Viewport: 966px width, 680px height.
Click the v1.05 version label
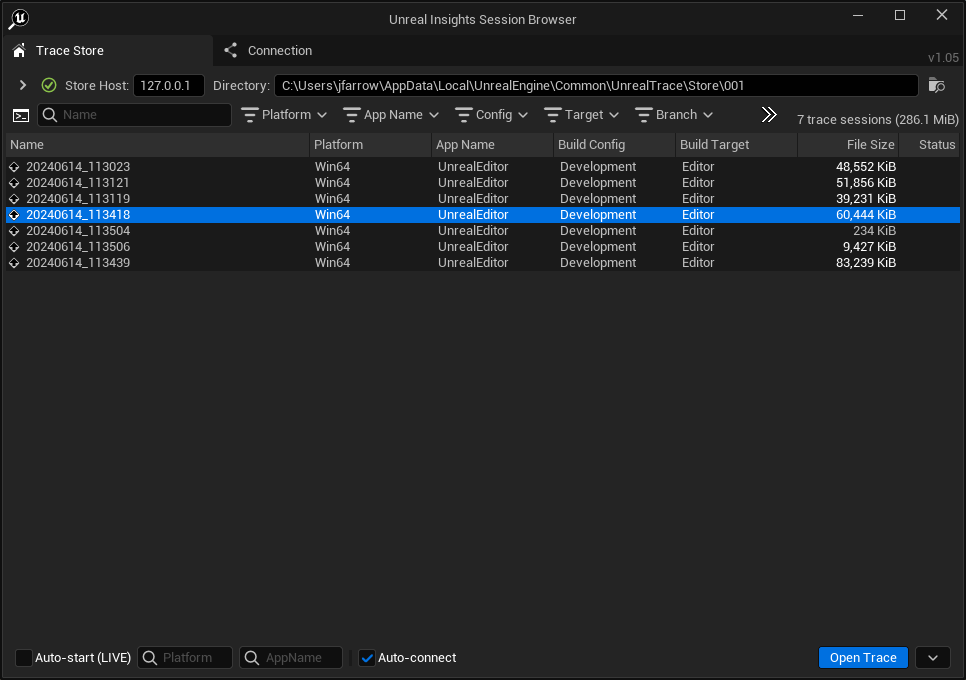tap(943, 58)
